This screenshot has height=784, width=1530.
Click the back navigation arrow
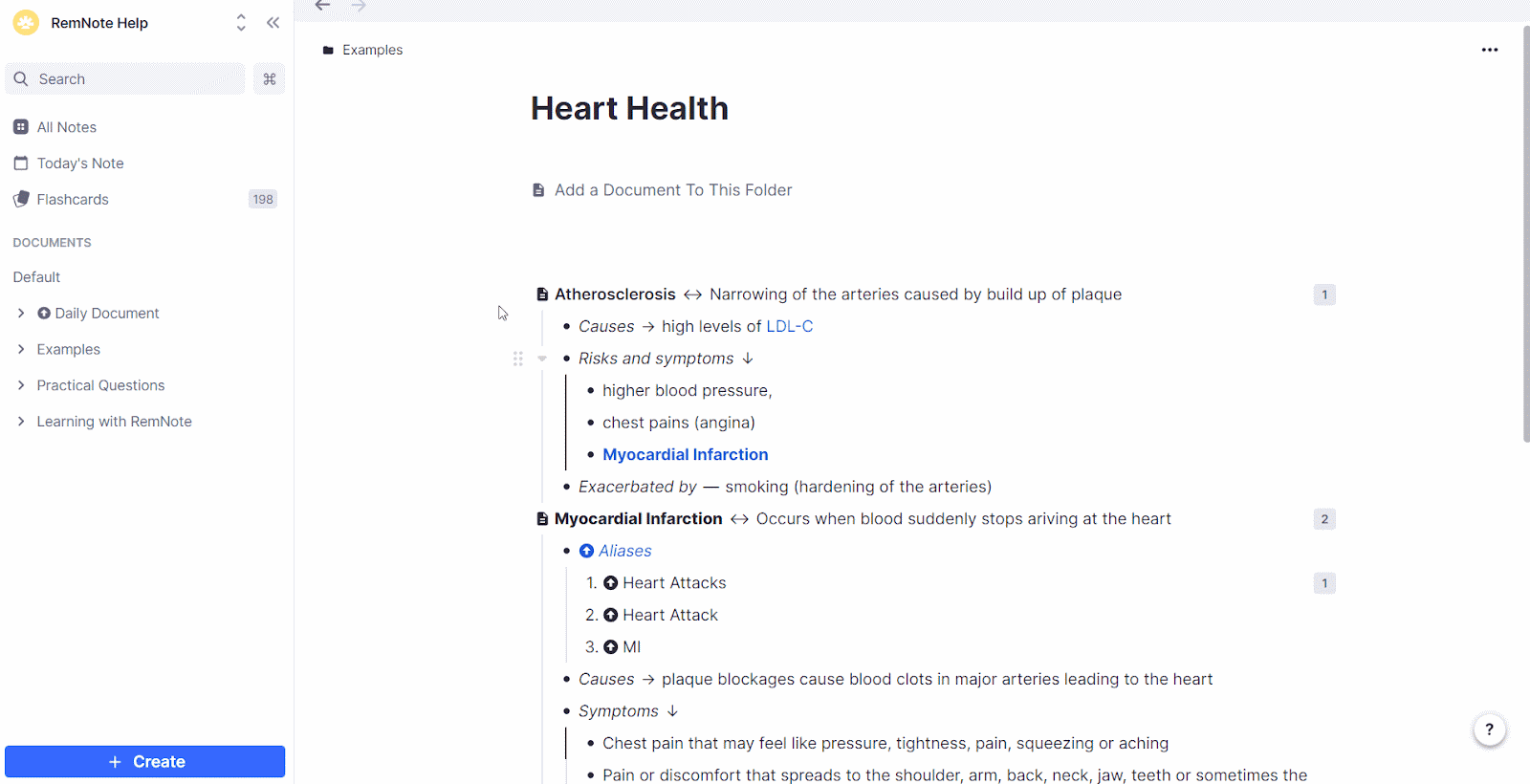(x=323, y=6)
